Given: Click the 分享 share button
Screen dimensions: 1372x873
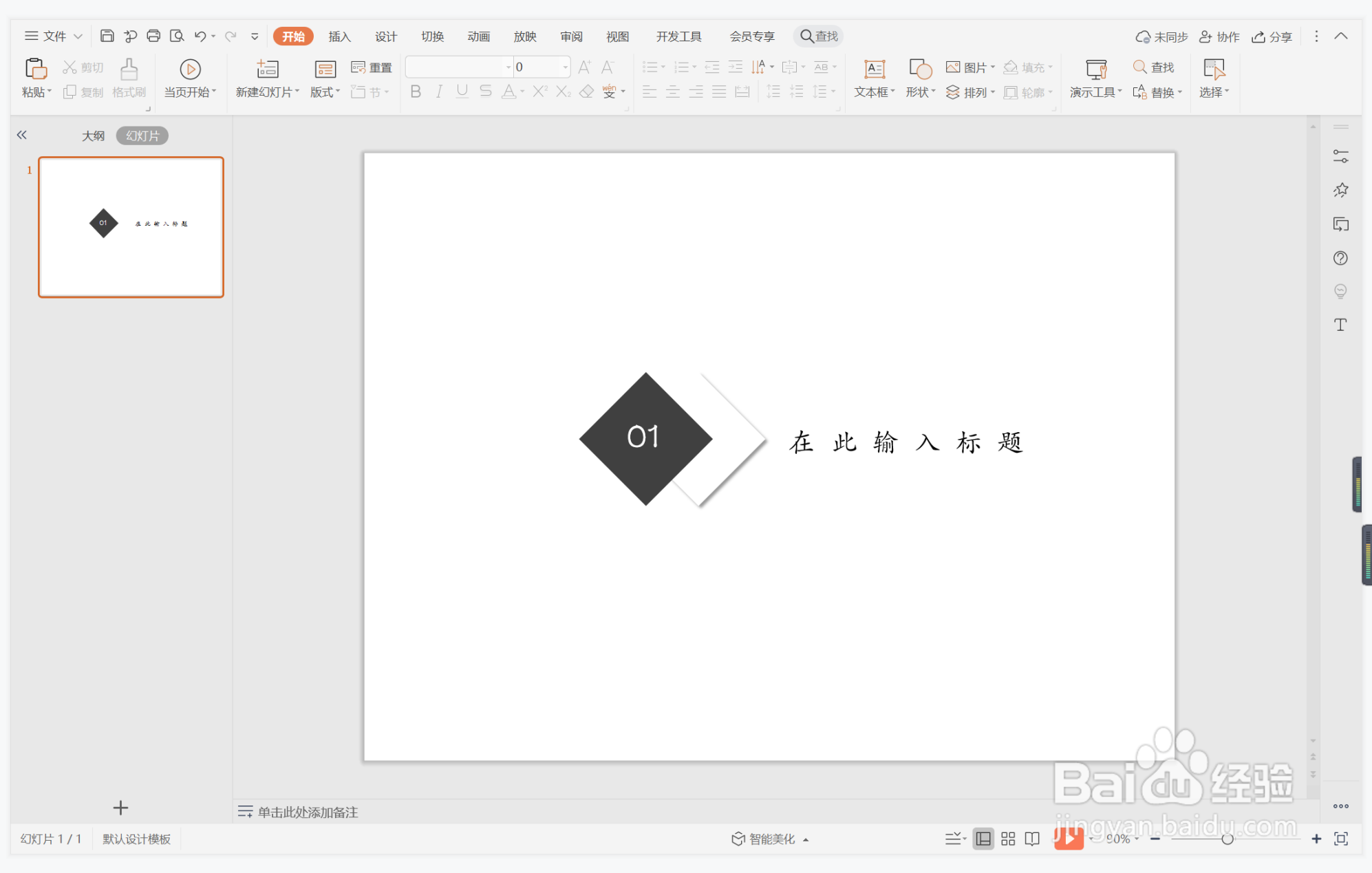Looking at the screenshot, I should coord(1272,36).
